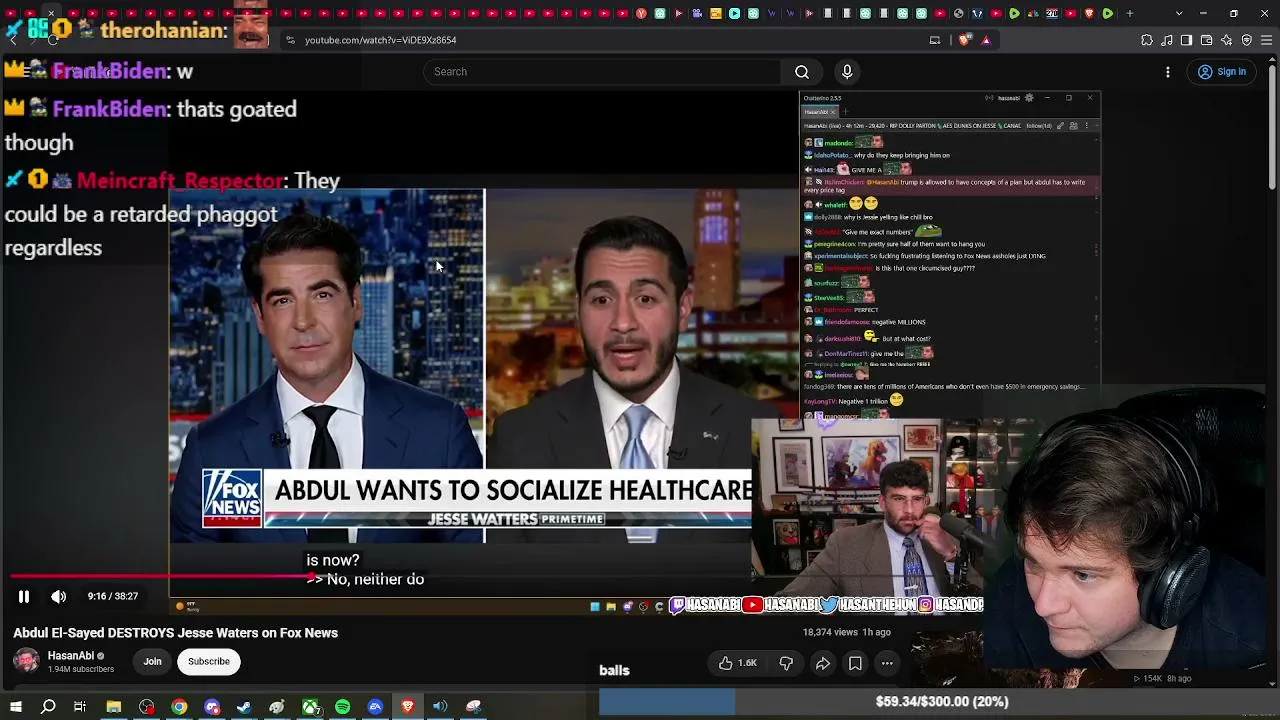Save the video with the bookmark icon

[855, 663]
